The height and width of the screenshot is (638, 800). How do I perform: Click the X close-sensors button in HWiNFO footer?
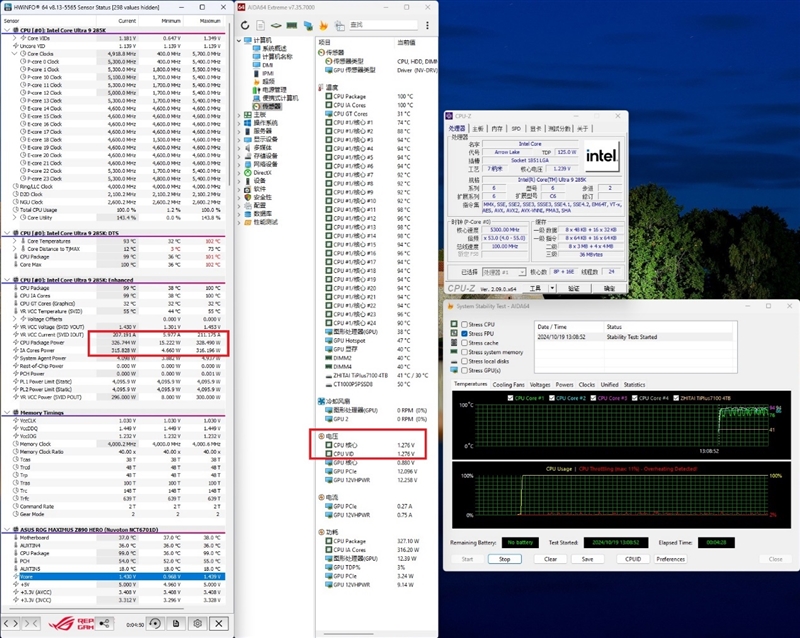(x=218, y=623)
